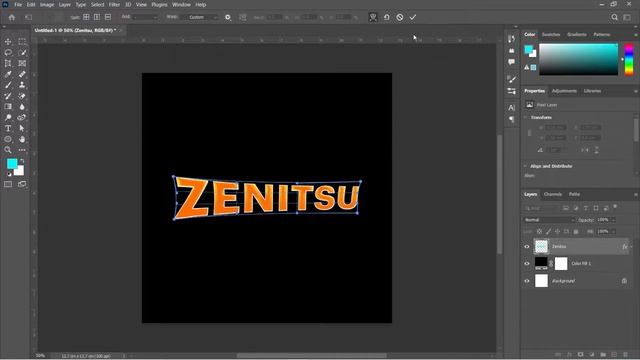The width and height of the screenshot is (640, 360).
Task: Hide the Zenitsu layer
Action: pyautogui.click(x=527, y=247)
